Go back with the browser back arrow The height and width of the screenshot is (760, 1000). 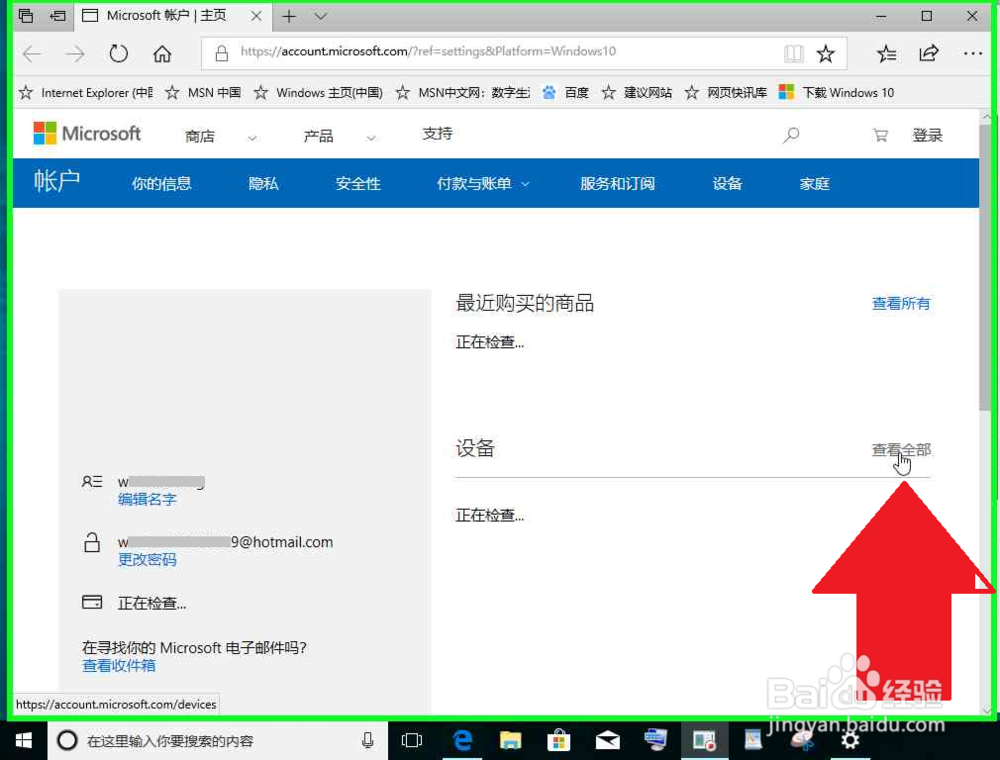(32, 54)
